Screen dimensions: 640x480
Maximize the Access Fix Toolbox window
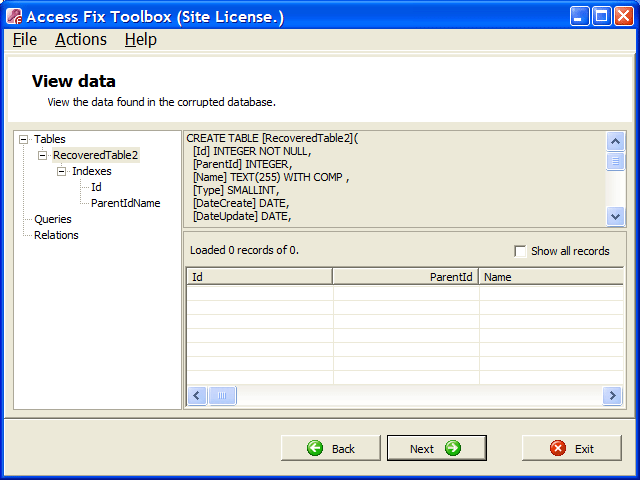pos(602,16)
